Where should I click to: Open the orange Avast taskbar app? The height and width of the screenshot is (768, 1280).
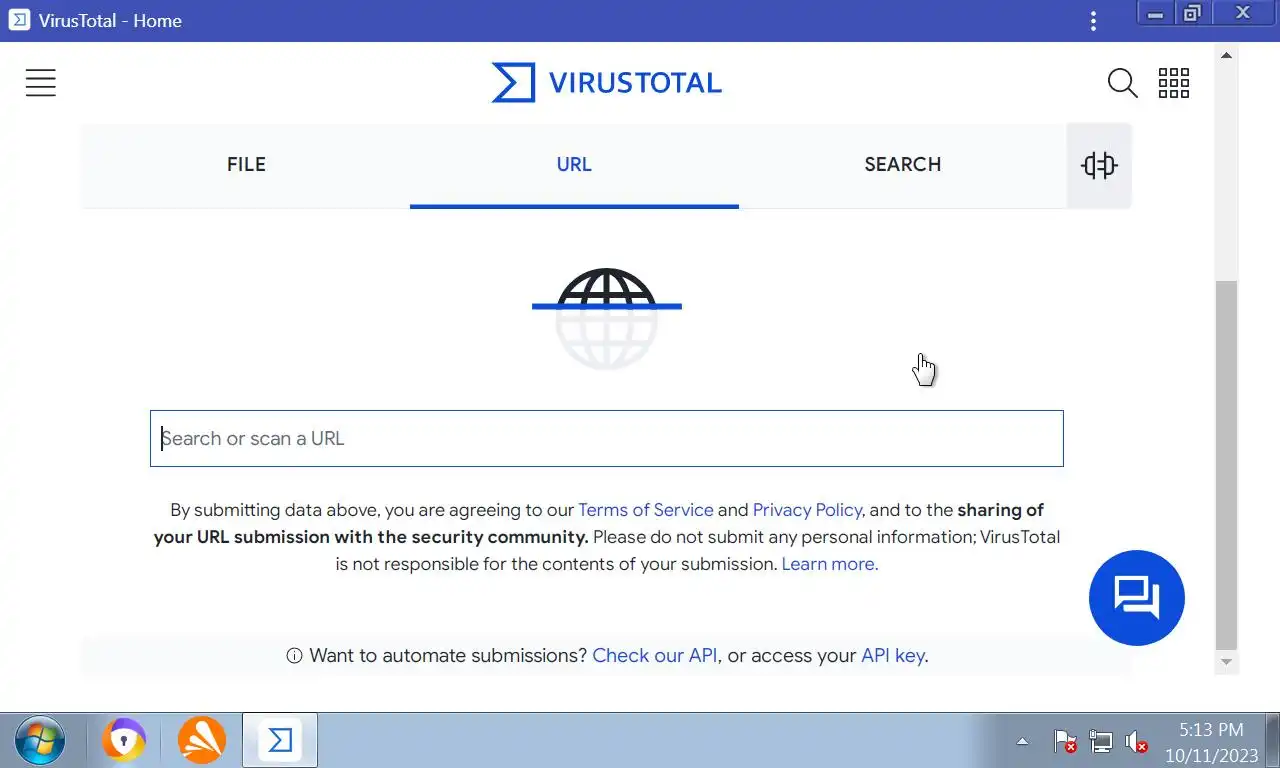tap(201, 741)
